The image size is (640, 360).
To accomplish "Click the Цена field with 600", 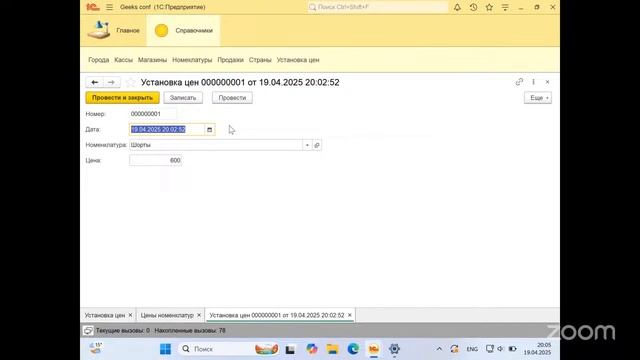I will pyautogui.click(x=156, y=160).
